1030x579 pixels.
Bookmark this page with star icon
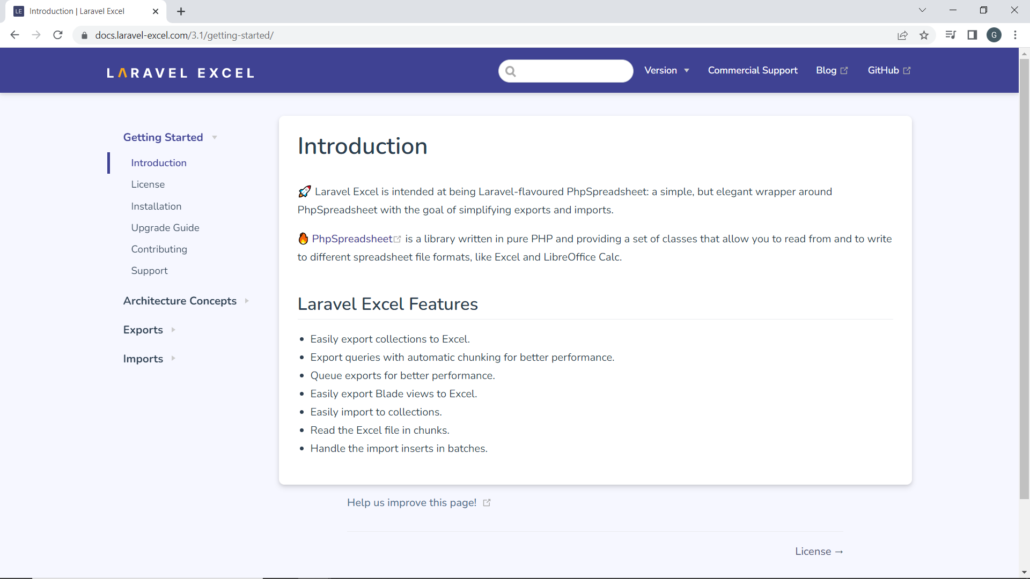(x=924, y=35)
